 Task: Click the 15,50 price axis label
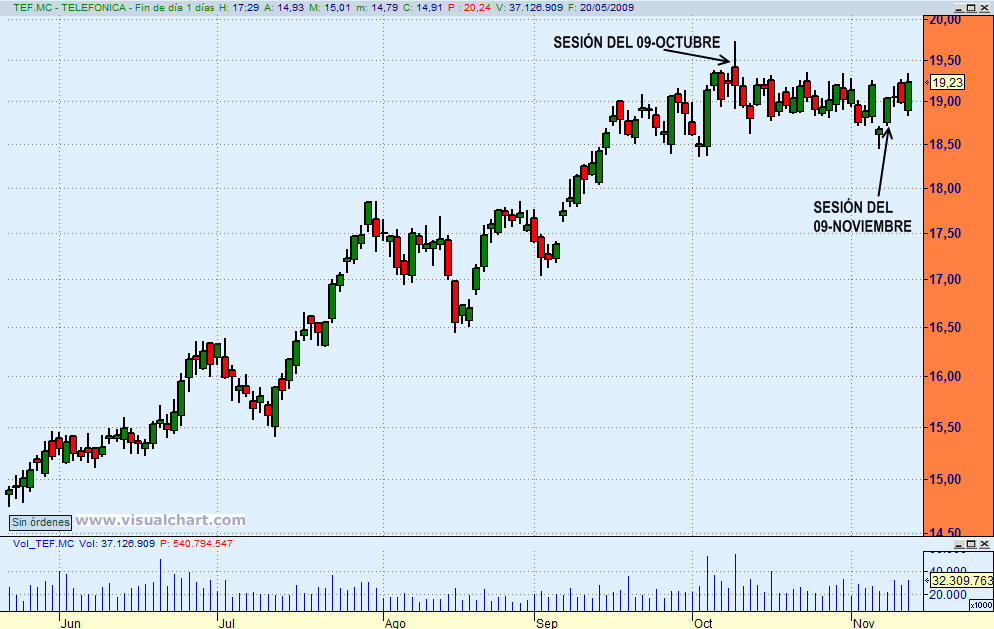coord(945,427)
